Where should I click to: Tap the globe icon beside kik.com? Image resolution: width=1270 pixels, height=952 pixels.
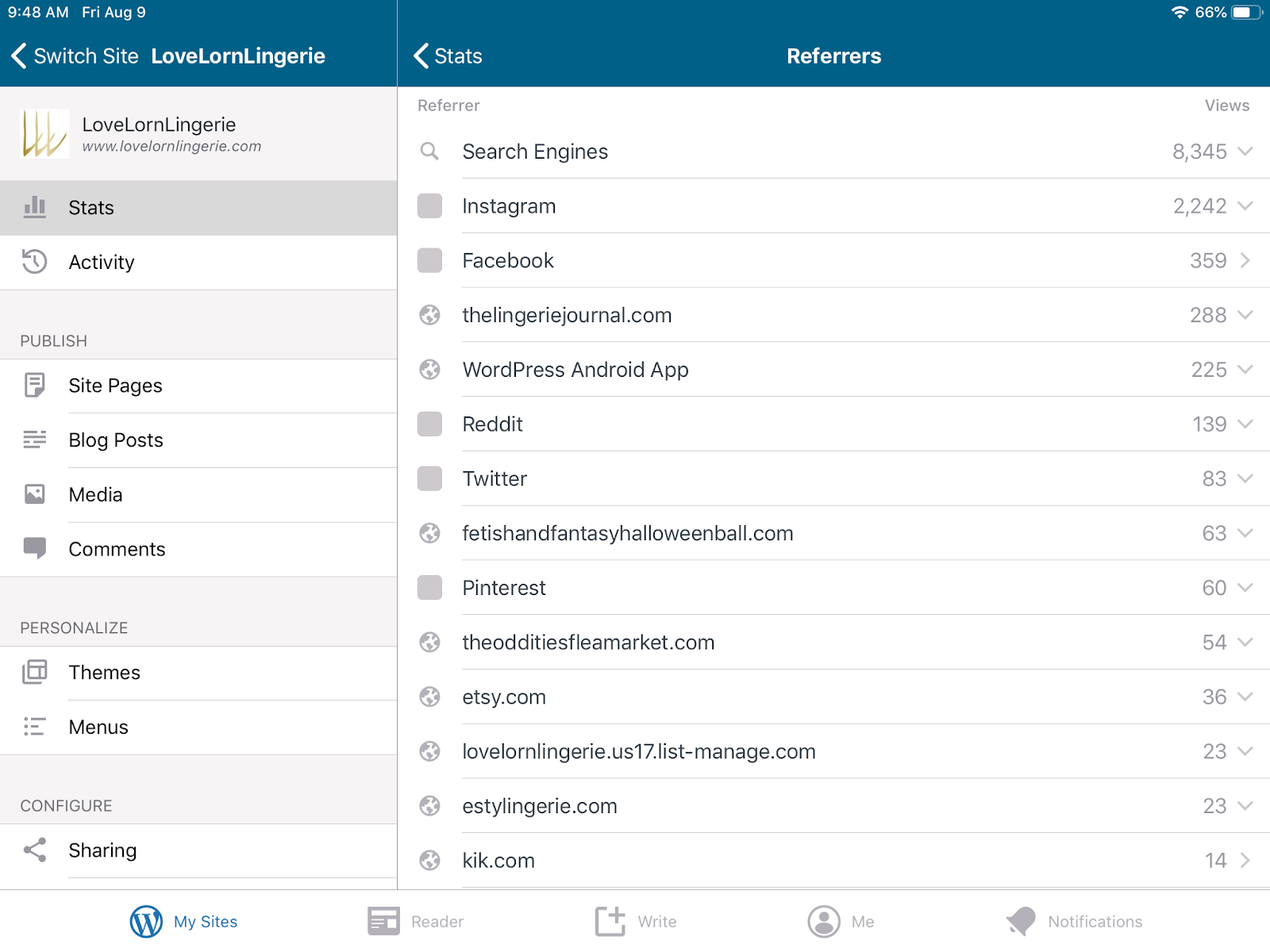click(429, 860)
